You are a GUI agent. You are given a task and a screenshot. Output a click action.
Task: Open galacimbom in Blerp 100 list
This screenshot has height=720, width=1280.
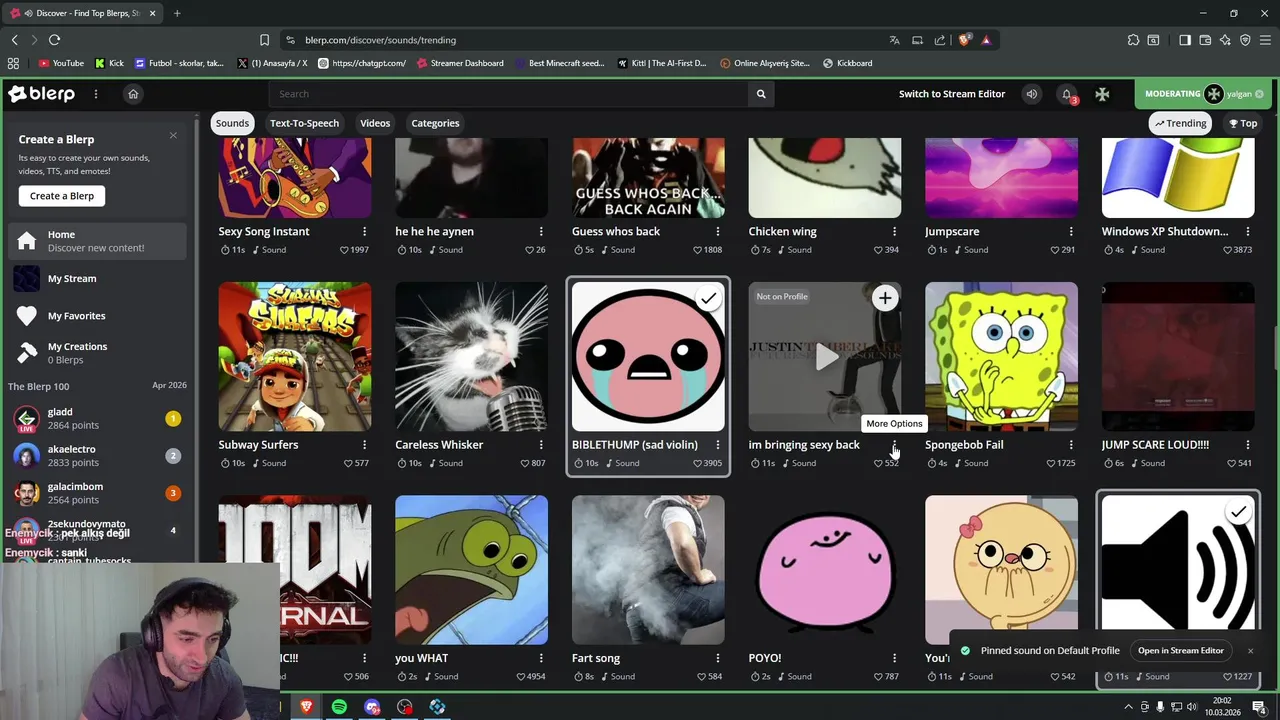point(98,493)
